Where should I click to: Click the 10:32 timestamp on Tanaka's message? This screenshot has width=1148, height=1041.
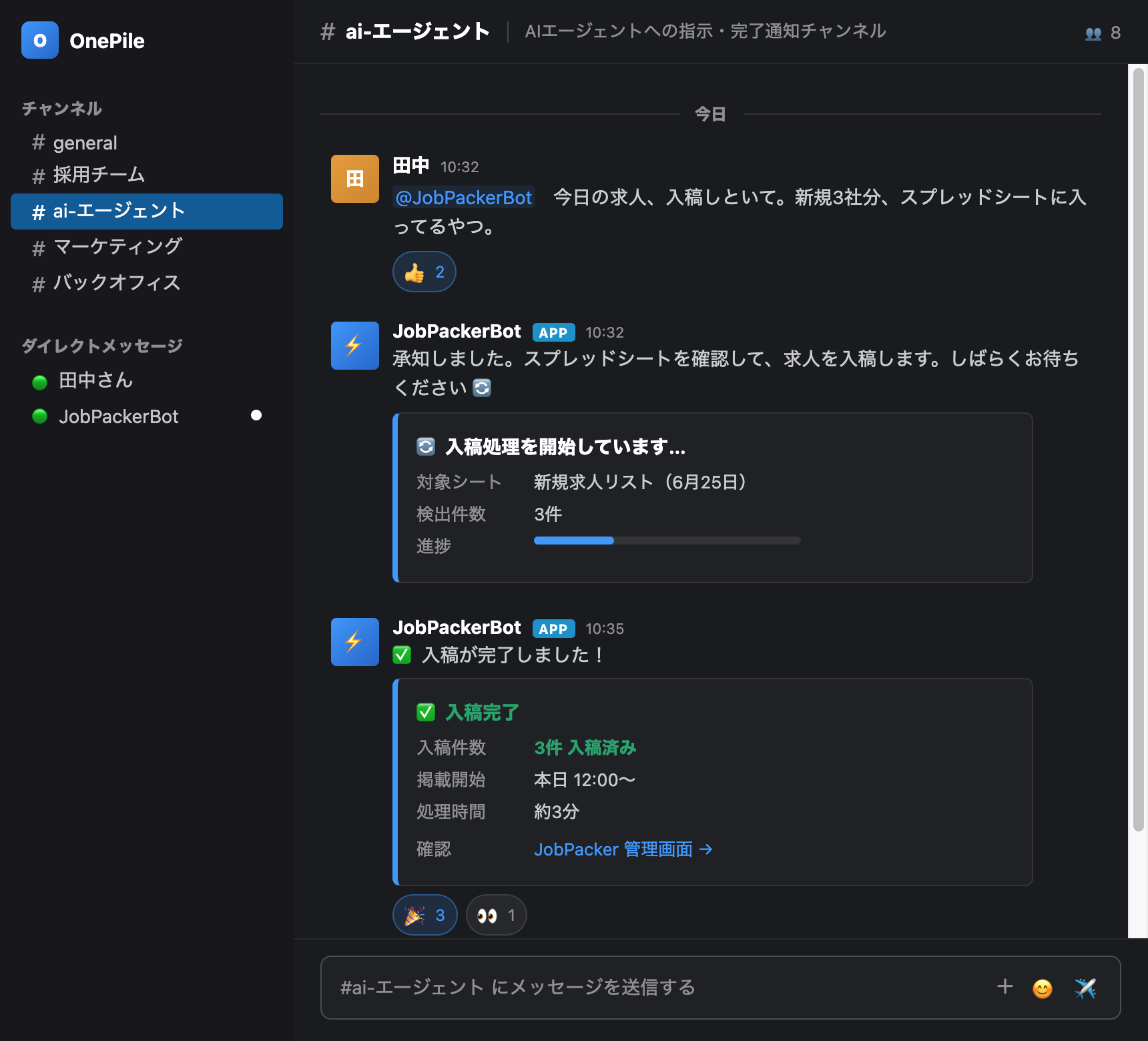460,167
